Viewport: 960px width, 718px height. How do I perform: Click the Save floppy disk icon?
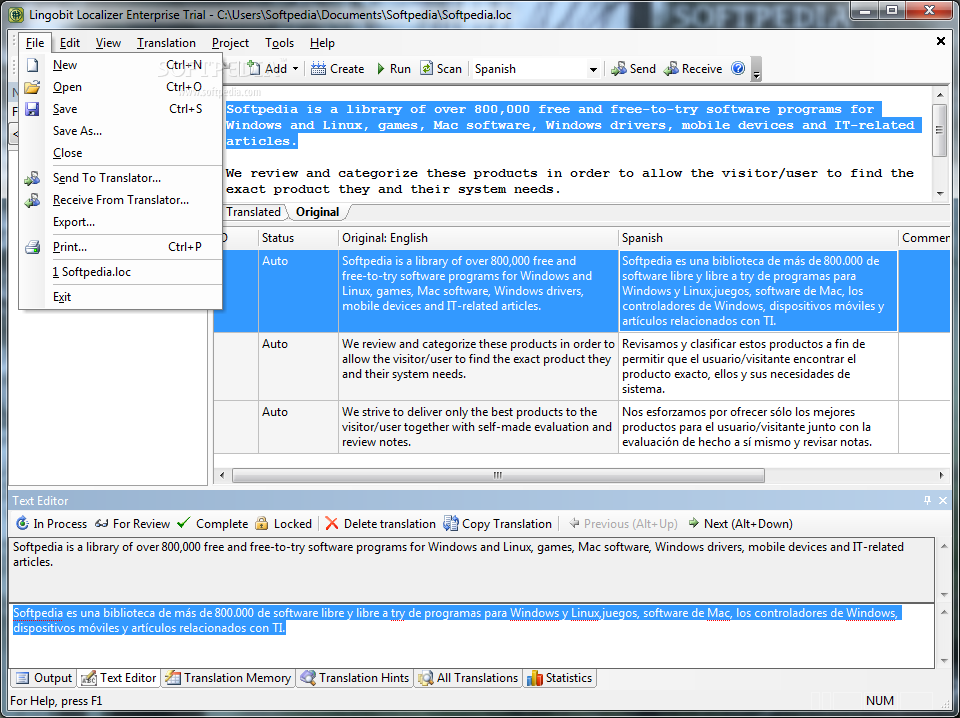(x=32, y=109)
